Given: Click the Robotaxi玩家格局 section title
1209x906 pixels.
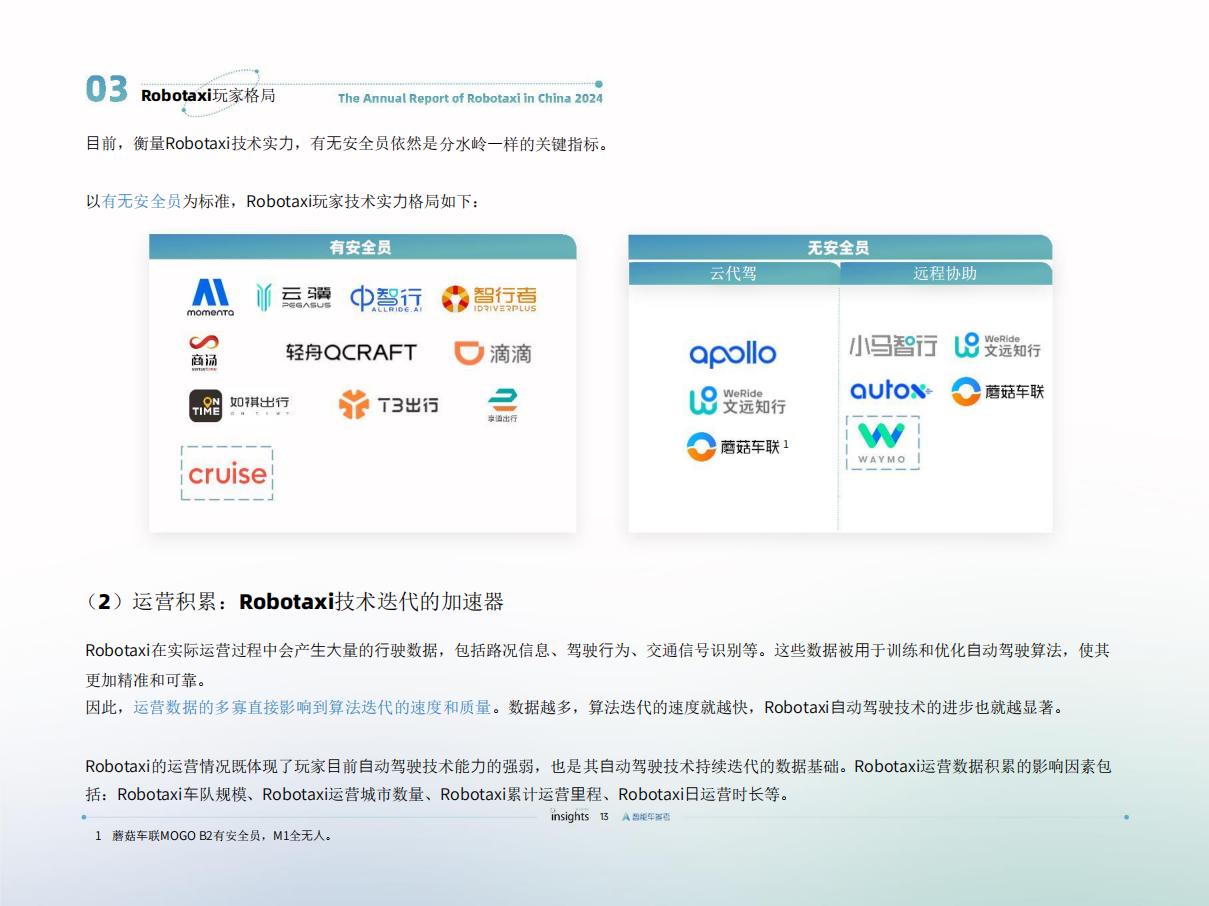Looking at the screenshot, I should pyautogui.click(x=208, y=96).
